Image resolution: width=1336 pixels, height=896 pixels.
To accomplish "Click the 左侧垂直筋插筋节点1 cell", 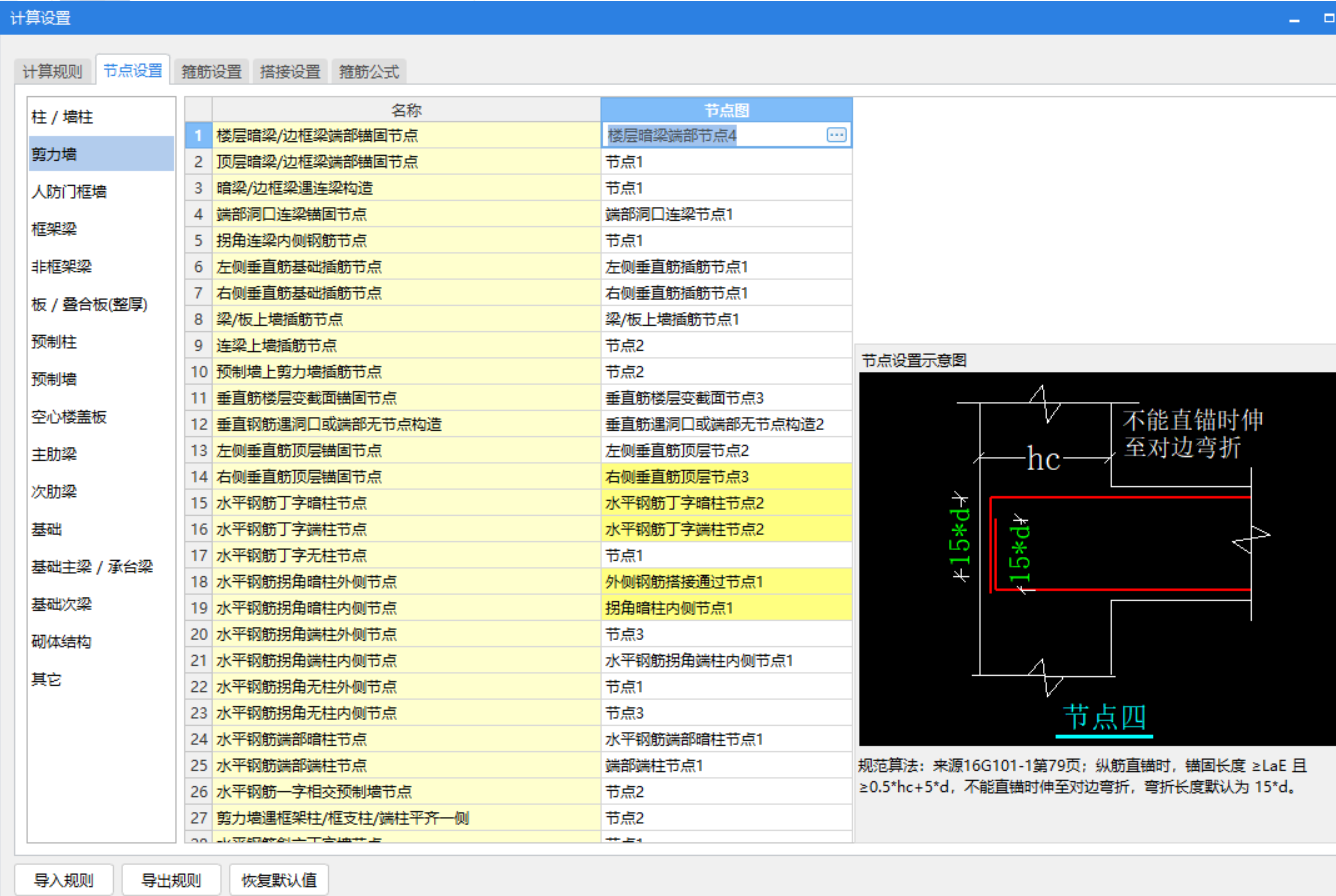I will [x=727, y=267].
